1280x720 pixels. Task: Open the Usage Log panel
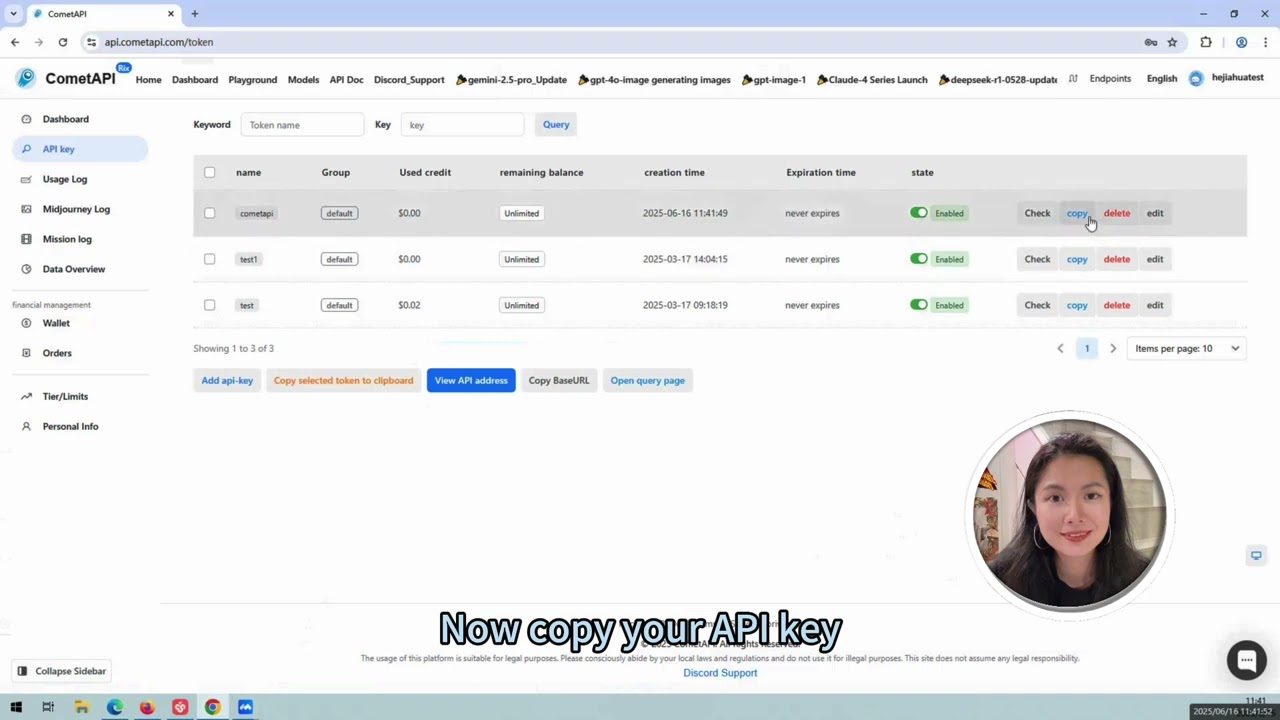[64, 179]
